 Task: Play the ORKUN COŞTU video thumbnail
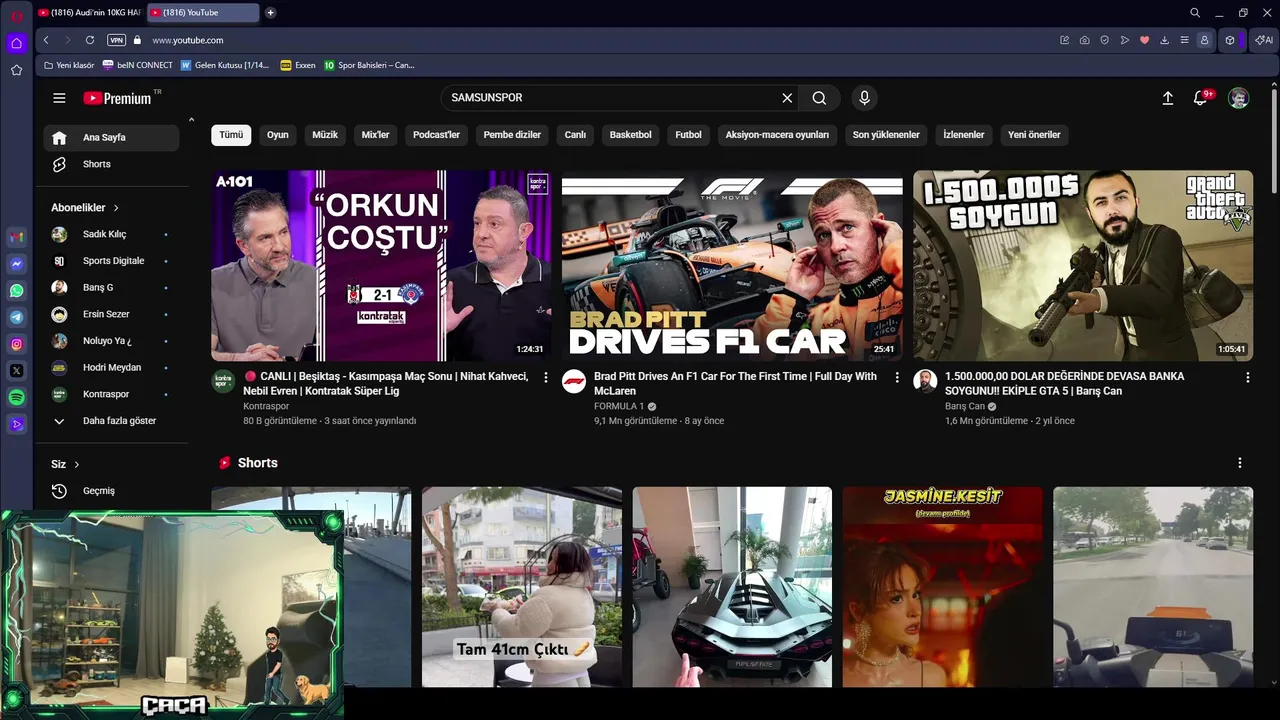[x=381, y=265]
